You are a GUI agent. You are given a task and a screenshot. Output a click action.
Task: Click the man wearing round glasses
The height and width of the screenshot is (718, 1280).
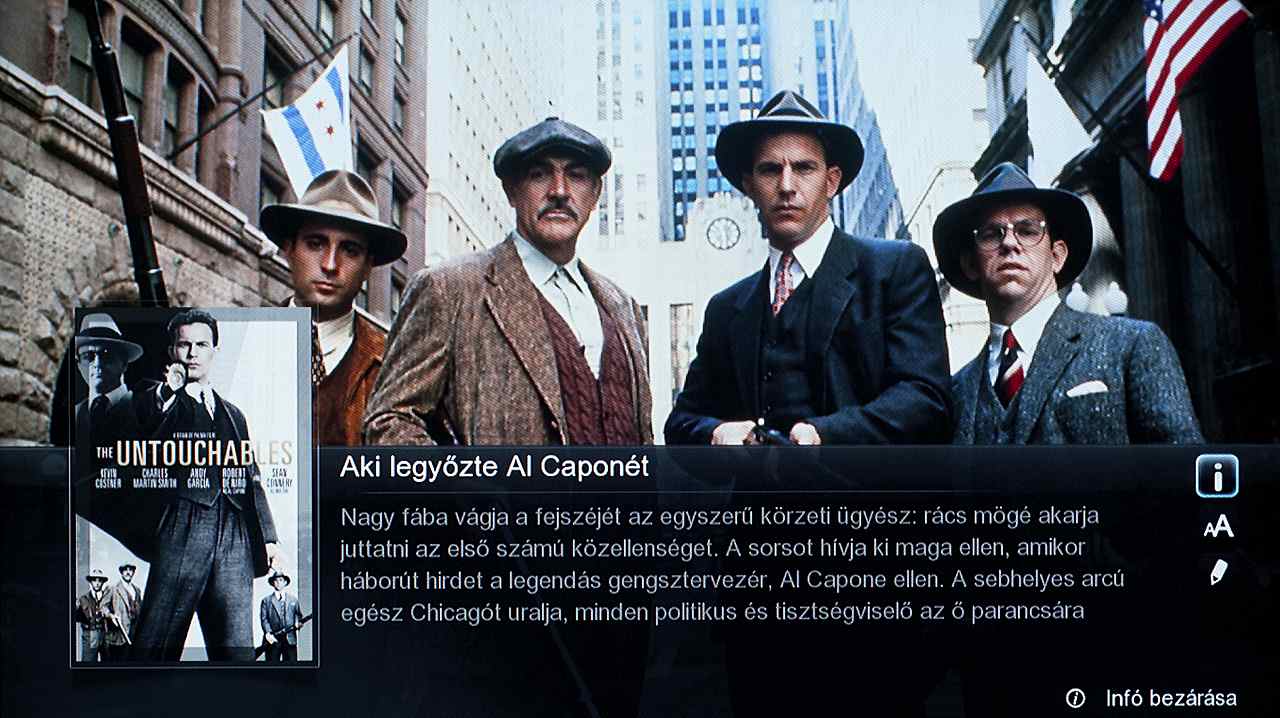pos(1060,310)
